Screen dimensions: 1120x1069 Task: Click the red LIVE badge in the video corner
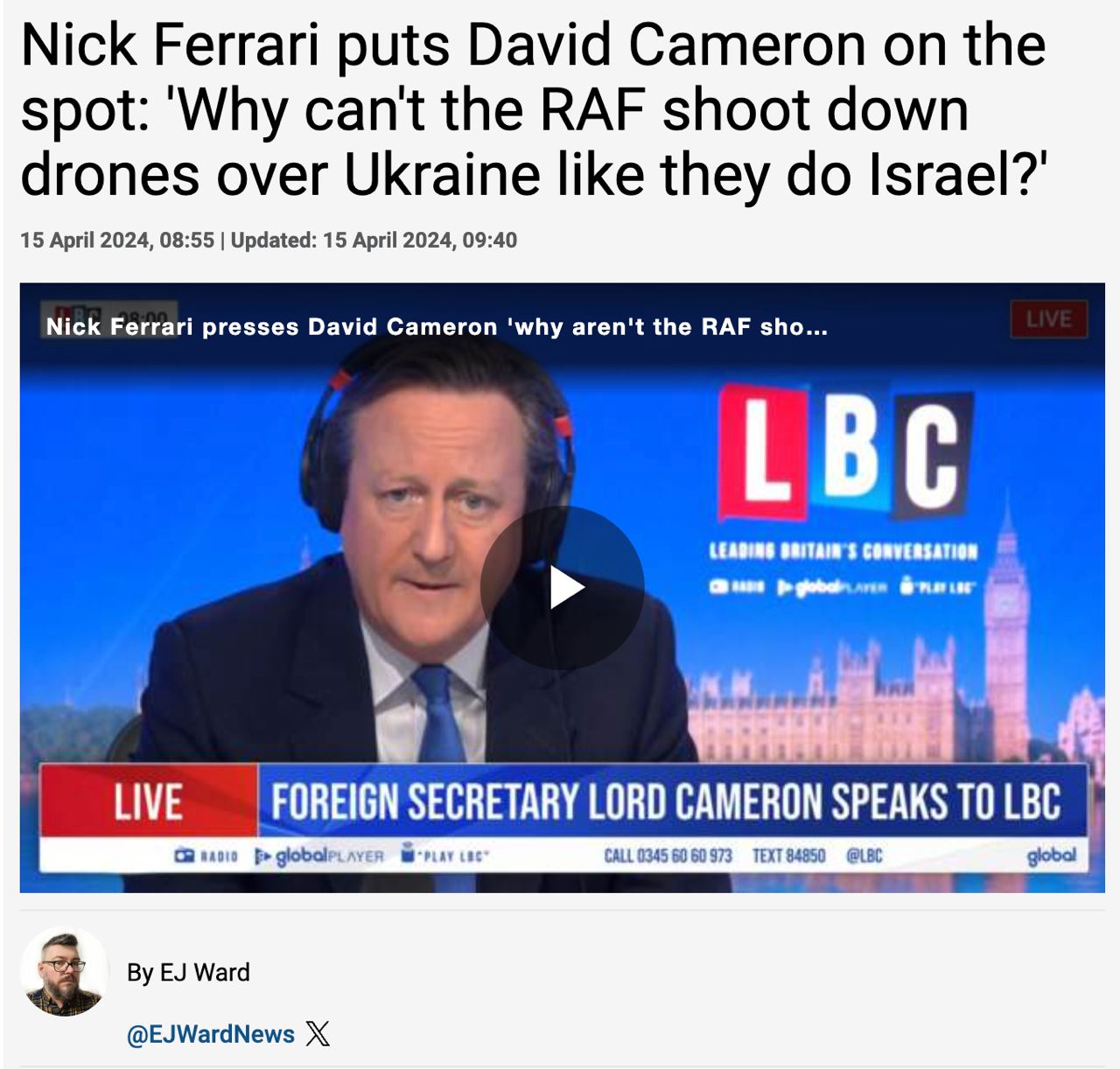(x=1049, y=318)
